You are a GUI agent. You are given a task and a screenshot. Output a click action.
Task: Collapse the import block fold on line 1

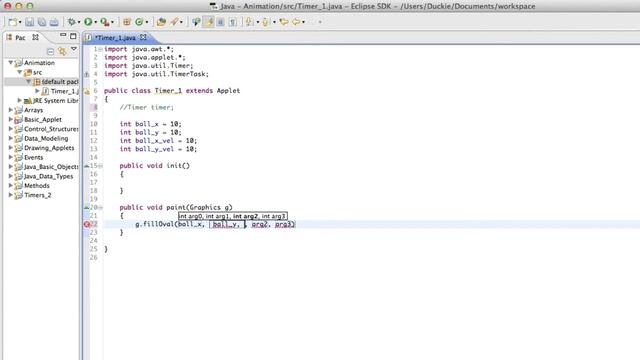point(100,49)
